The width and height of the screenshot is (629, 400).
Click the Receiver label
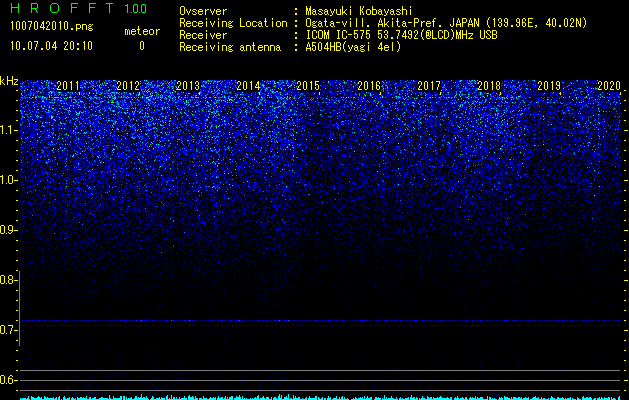tap(203, 35)
